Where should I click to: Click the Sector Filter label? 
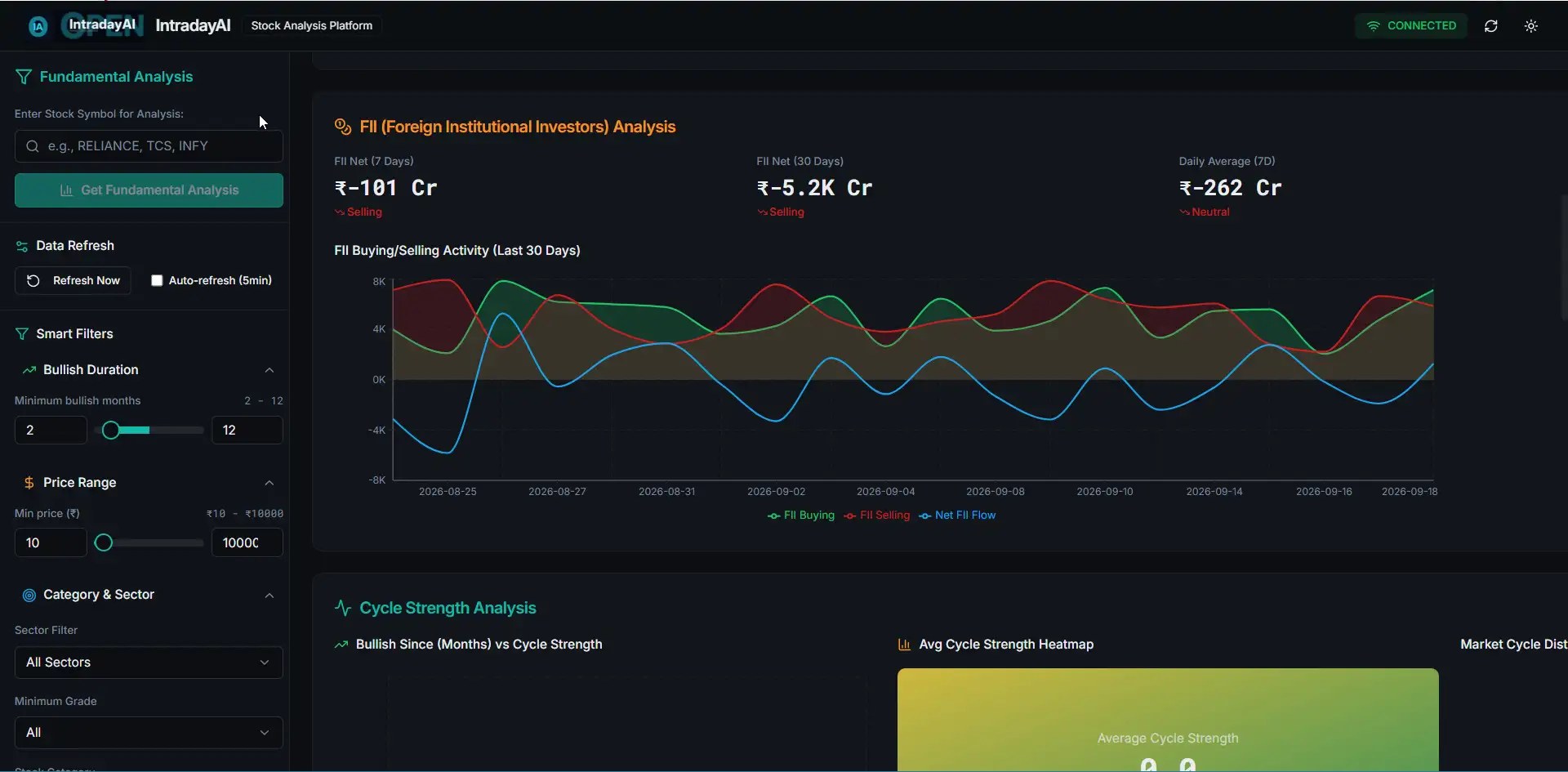pos(46,631)
